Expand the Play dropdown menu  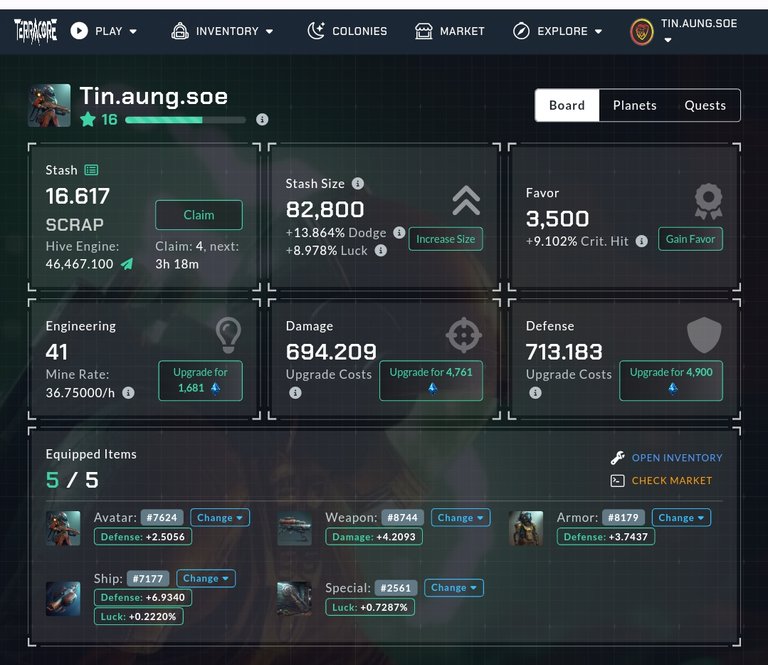click(x=133, y=31)
